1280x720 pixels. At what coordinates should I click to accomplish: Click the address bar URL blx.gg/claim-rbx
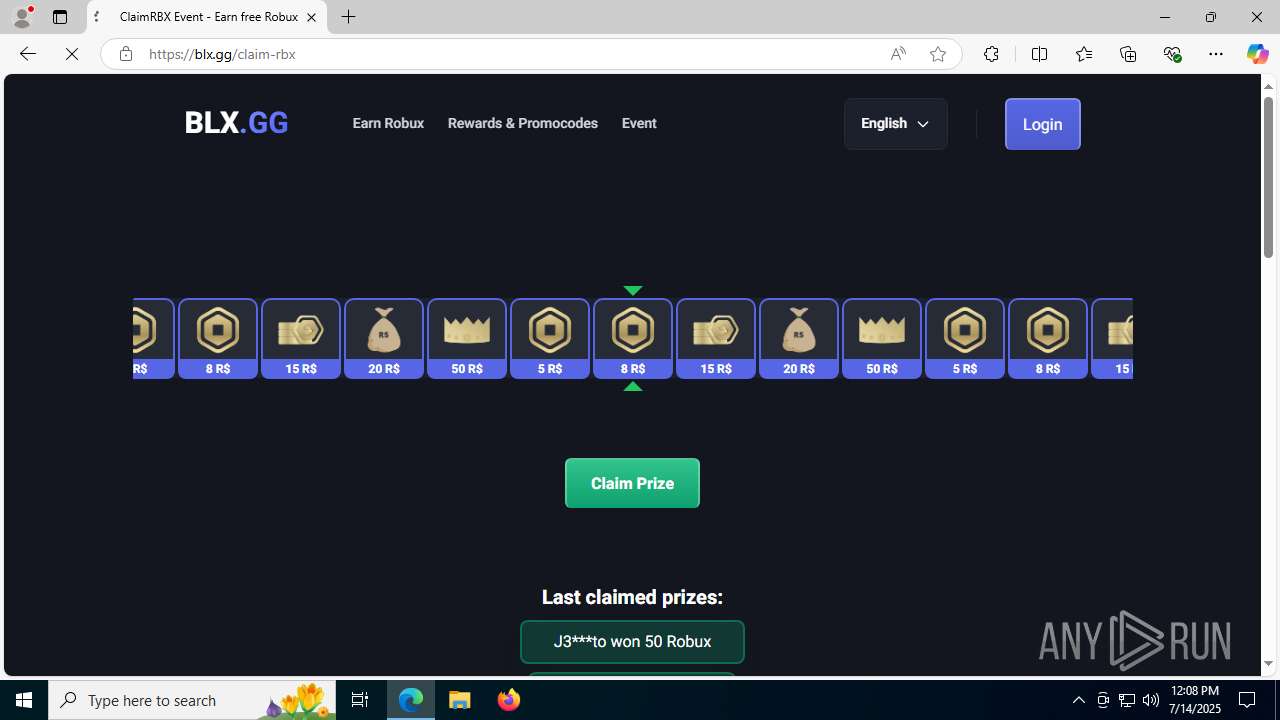[x=222, y=54]
